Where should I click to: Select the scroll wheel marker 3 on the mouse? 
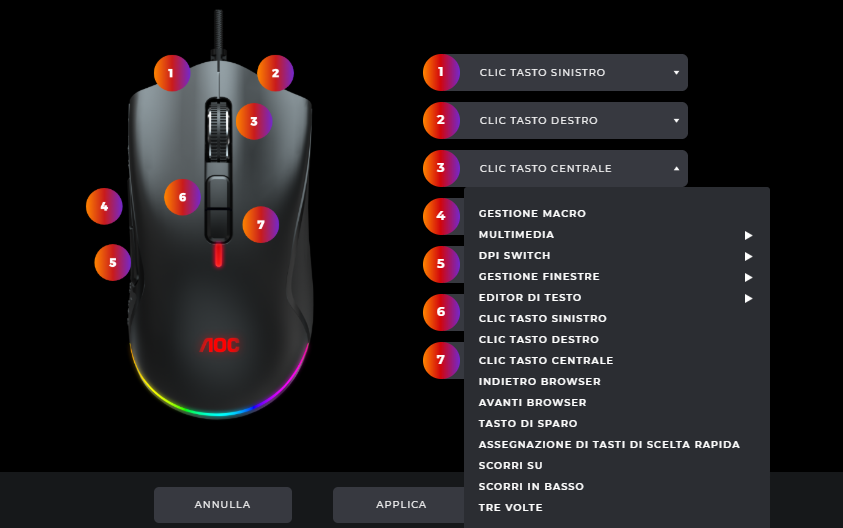click(254, 122)
